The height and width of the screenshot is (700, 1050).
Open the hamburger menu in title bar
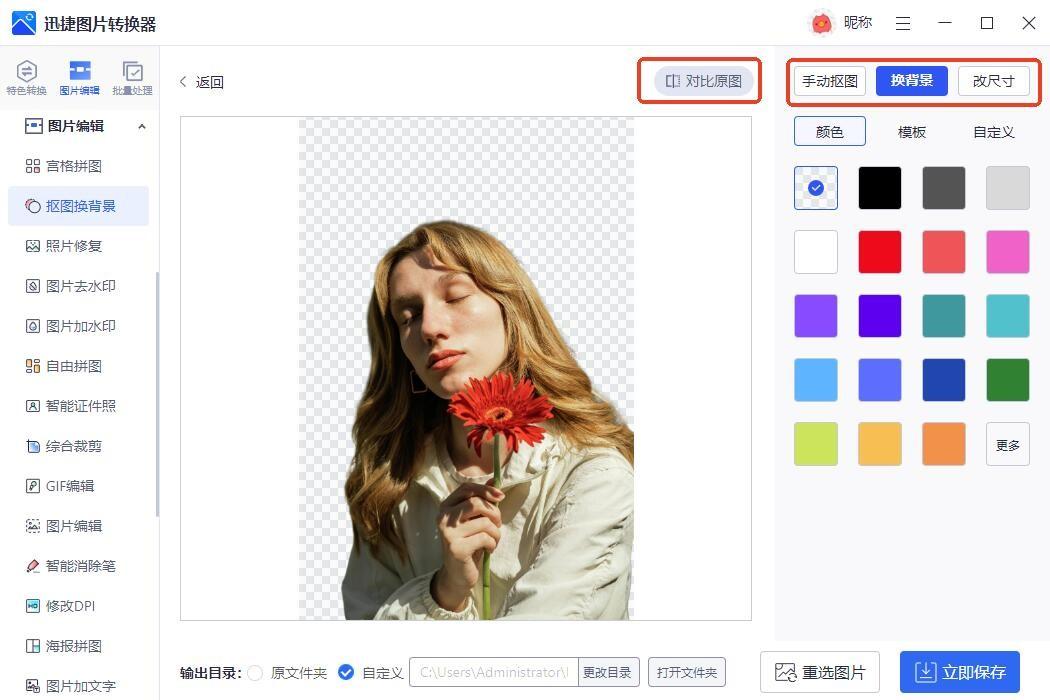pyautogui.click(x=903, y=23)
